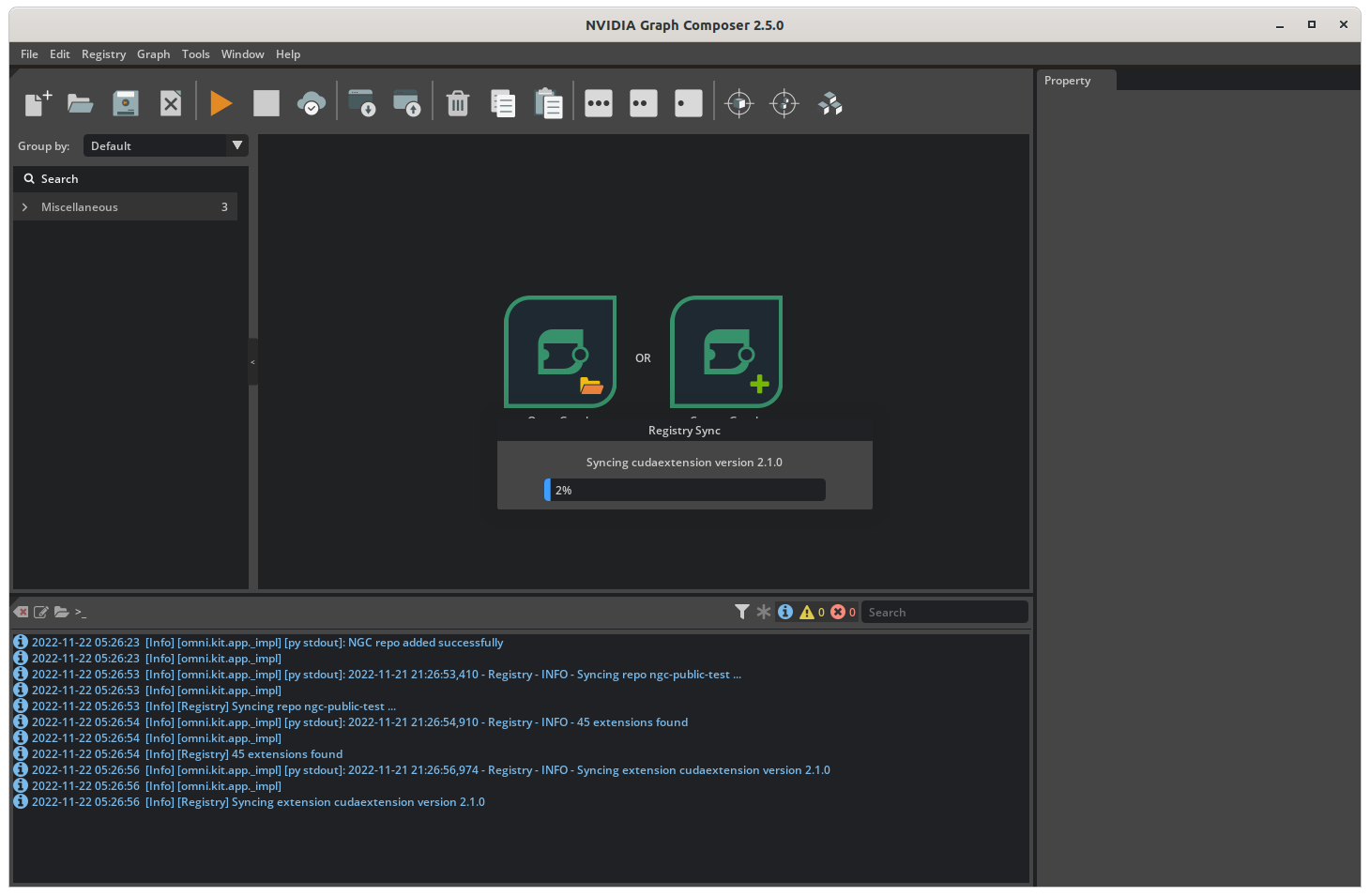Open the Graph menu
The image size is (1370, 896).
tap(154, 54)
